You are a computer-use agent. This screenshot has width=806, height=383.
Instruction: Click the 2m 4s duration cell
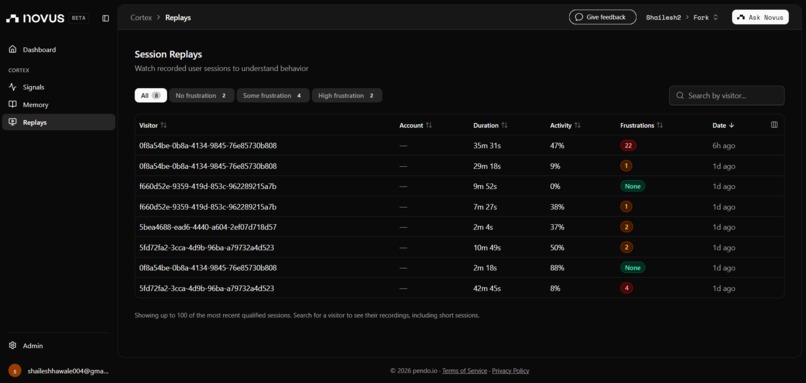tap(484, 227)
